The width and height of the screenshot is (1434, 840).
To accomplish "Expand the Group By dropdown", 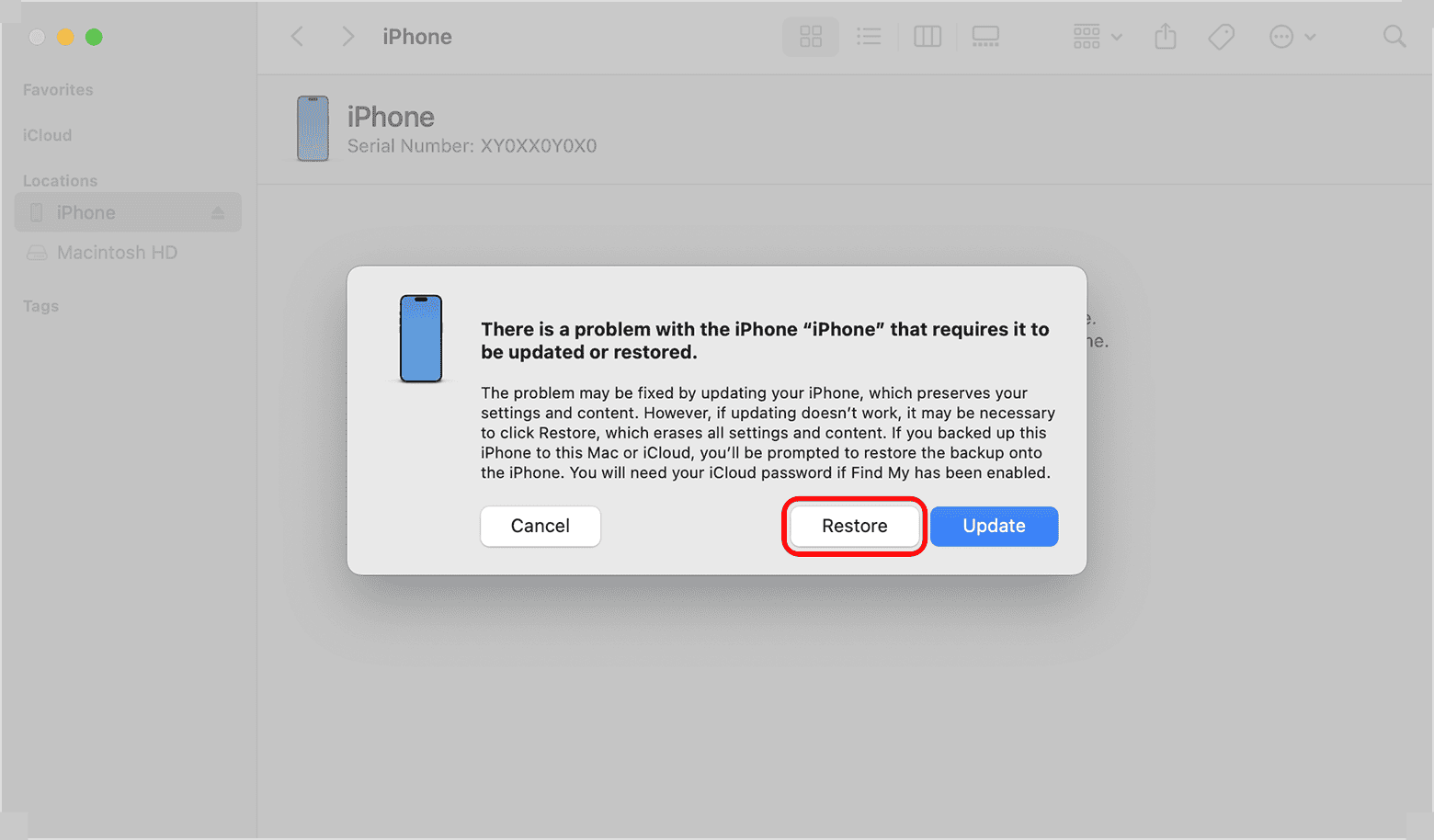I will 1098,37.
